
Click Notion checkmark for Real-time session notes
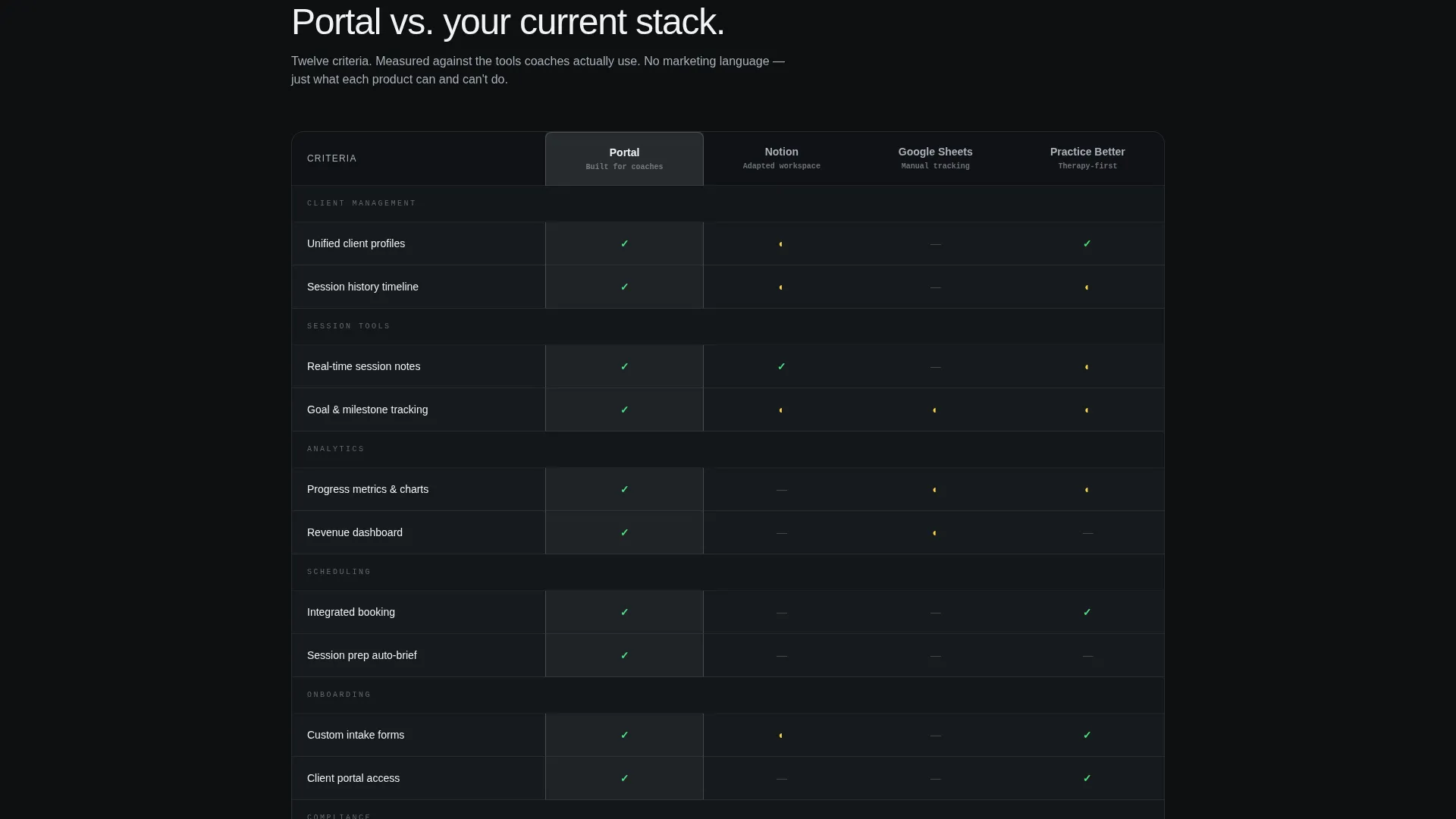(781, 366)
